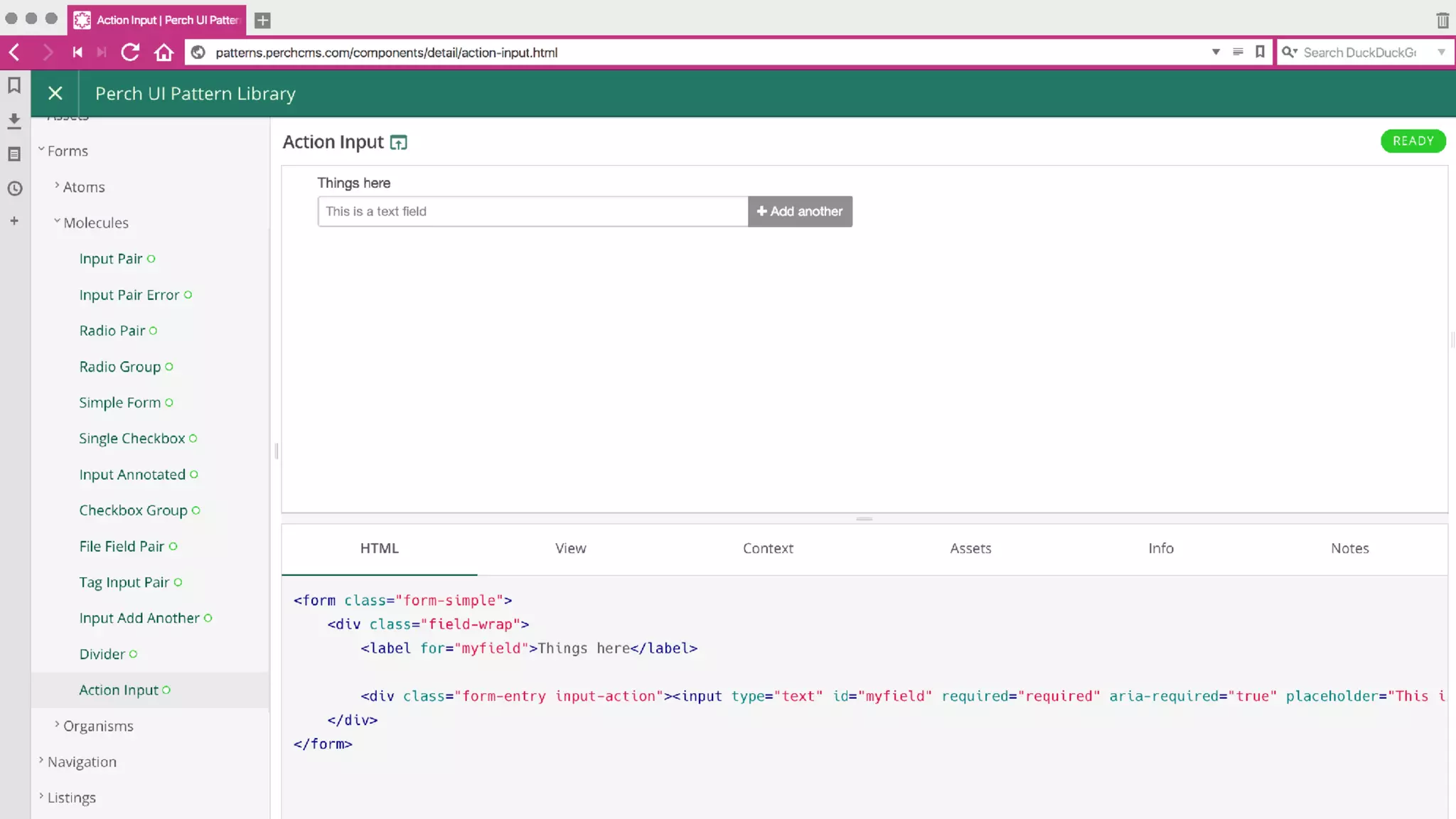Switch to the Notes tab
This screenshot has height=819, width=1456.
(x=1349, y=548)
